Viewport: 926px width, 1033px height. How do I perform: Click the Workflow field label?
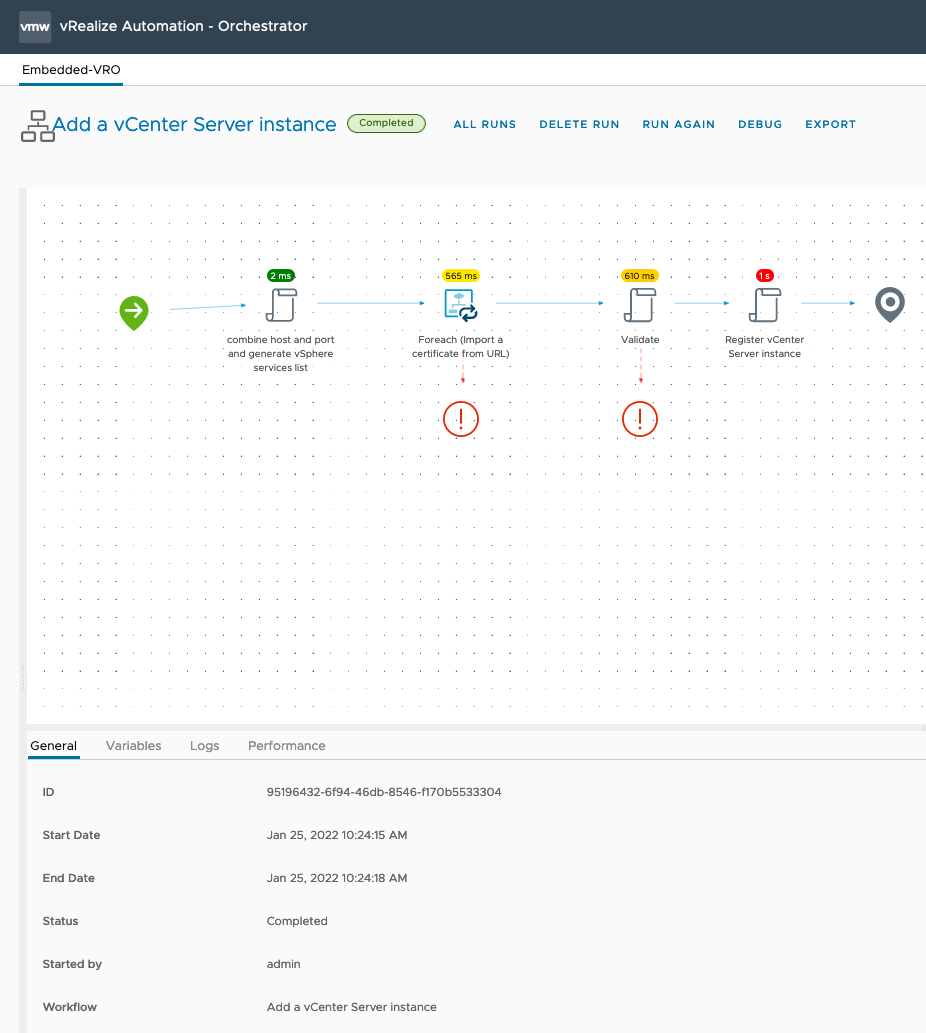(x=69, y=1007)
